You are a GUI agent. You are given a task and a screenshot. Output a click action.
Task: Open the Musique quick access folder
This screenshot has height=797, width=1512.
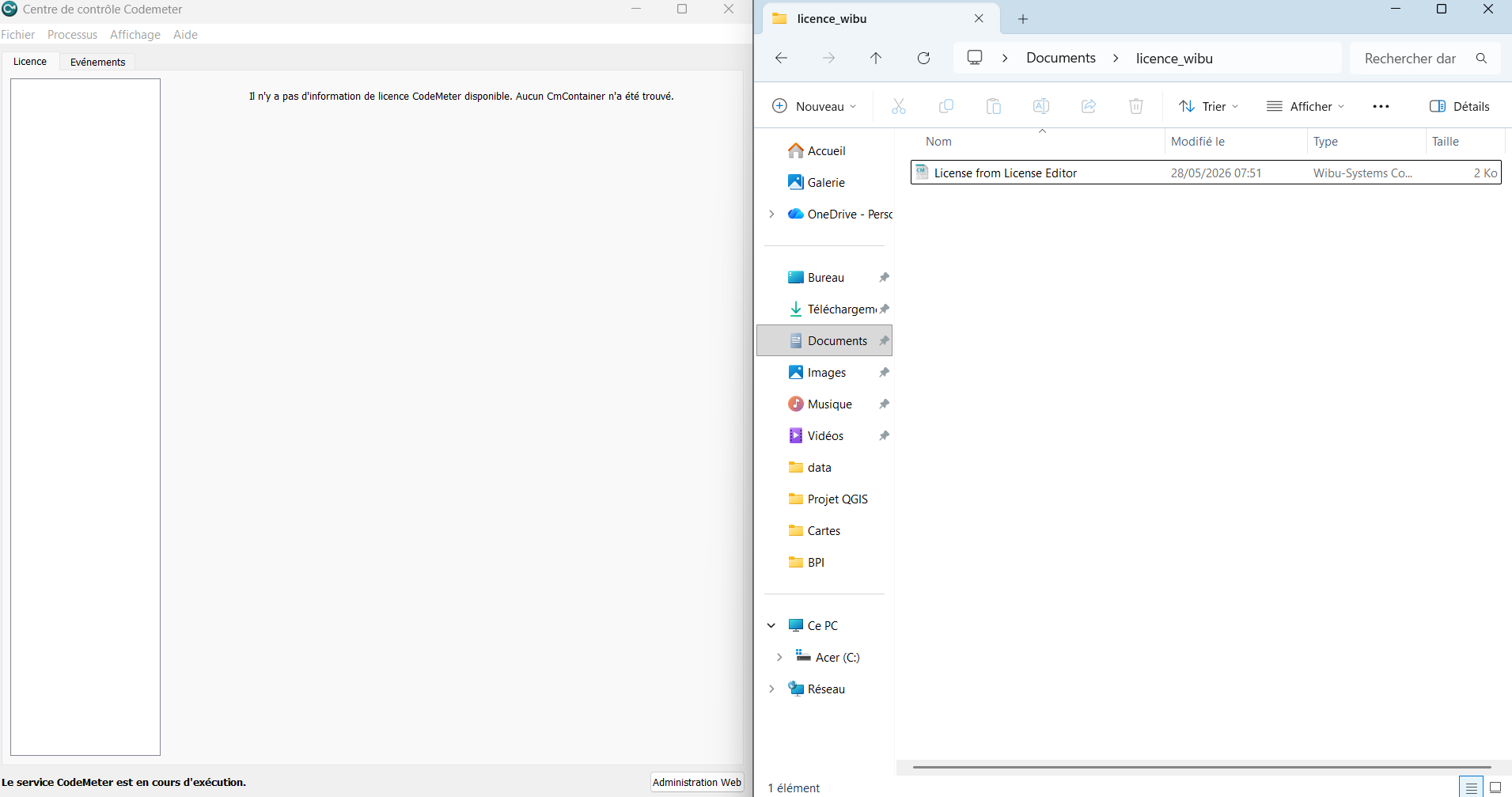click(829, 404)
